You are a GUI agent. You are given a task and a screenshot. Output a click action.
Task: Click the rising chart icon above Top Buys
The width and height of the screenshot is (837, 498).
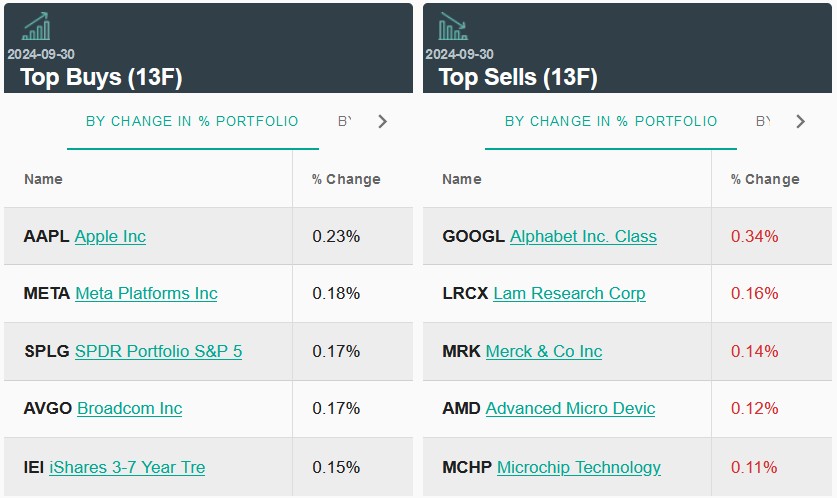(36, 26)
